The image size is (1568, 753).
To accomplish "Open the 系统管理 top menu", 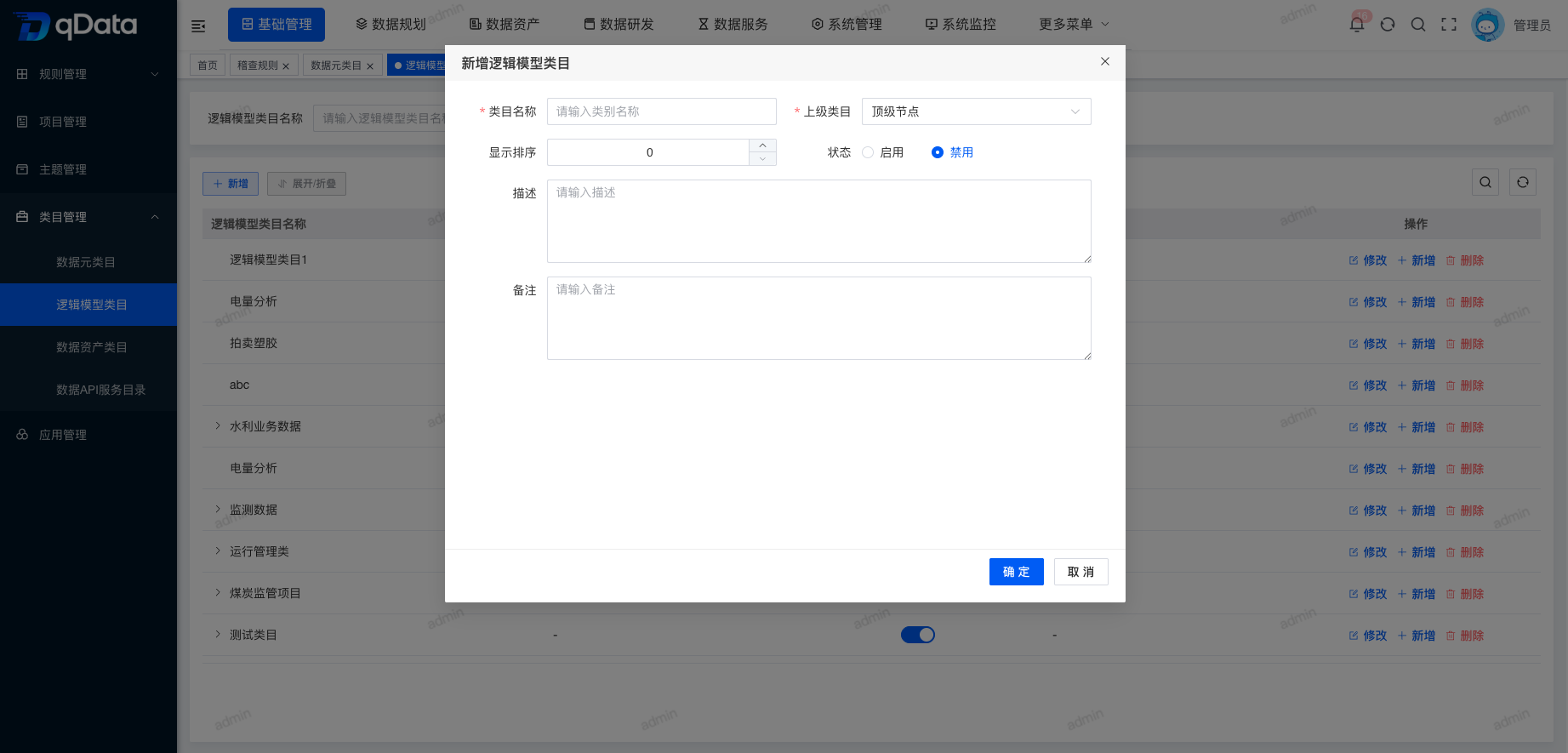I will click(847, 25).
